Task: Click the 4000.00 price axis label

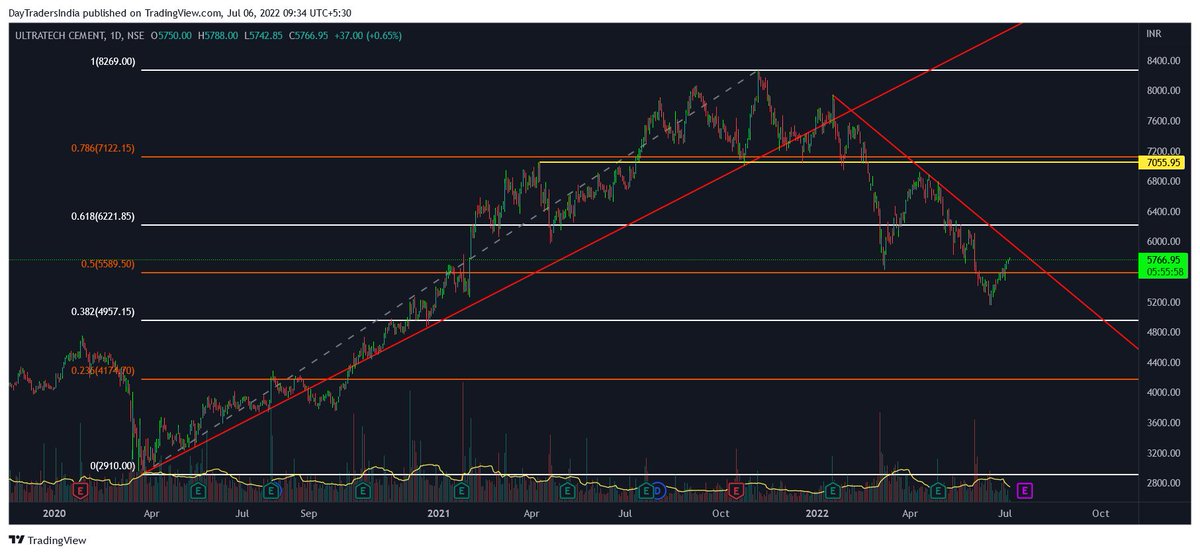Action: 1166,393
